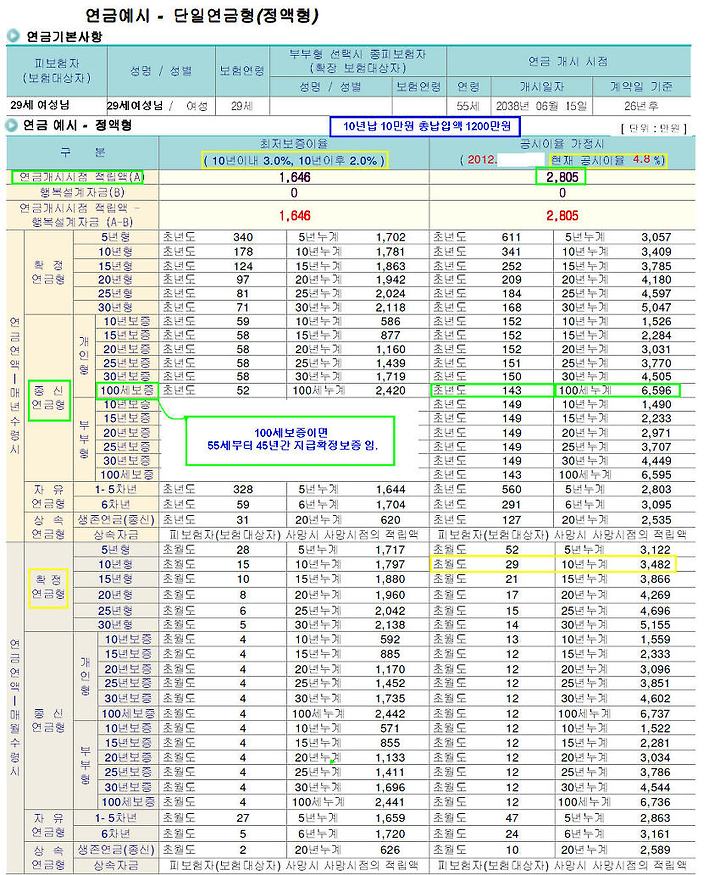The width and height of the screenshot is (720, 875).
Task: Click the monthly 10년누계 value 3,482
Action: (x=656, y=564)
